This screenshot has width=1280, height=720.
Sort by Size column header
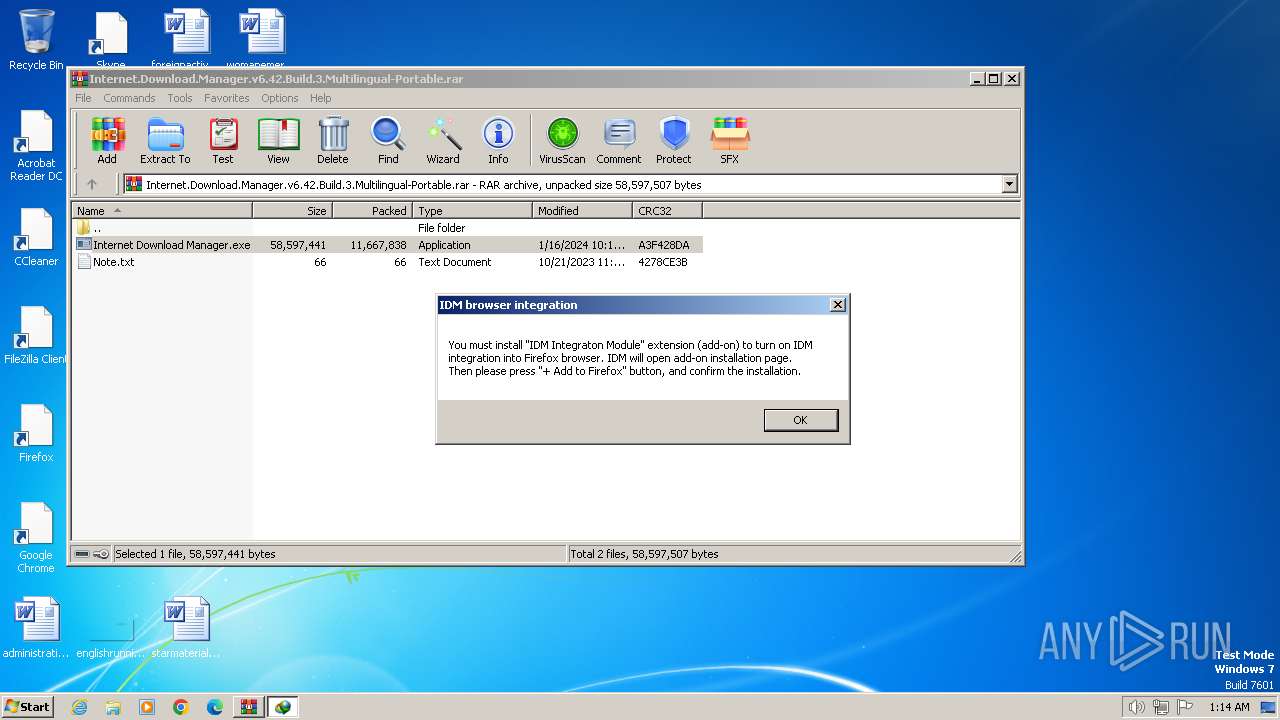point(292,211)
